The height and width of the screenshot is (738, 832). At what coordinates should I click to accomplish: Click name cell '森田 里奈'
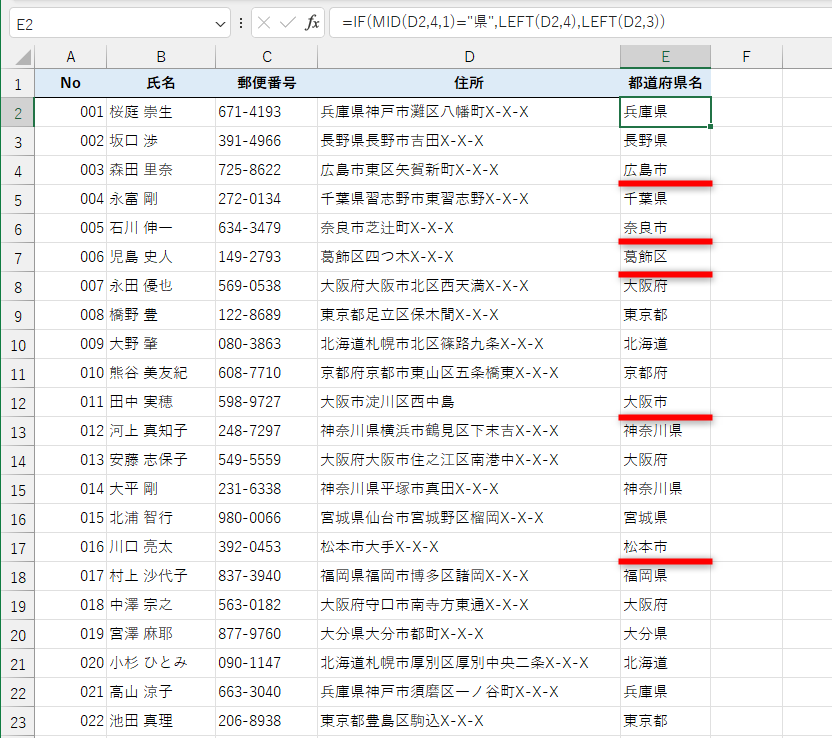pyautogui.click(x=161, y=170)
